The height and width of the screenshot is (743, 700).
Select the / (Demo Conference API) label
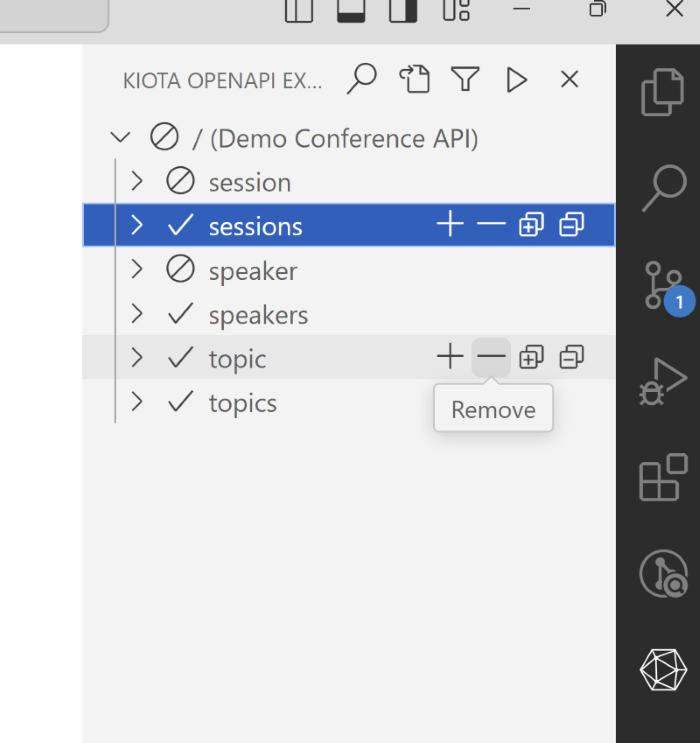click(335, 139)
